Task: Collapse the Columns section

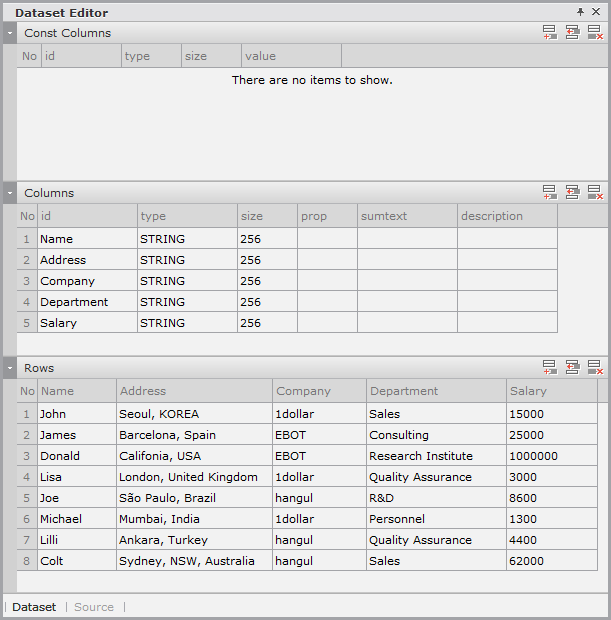Action: tap(10, 193)
